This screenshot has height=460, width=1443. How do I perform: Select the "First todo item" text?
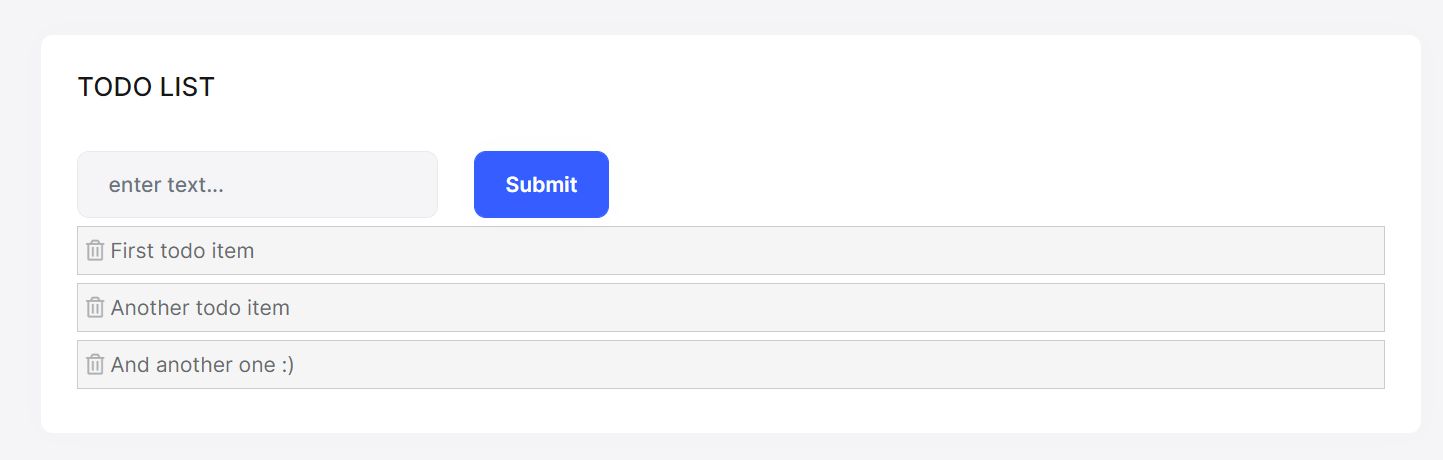(182, 251)
